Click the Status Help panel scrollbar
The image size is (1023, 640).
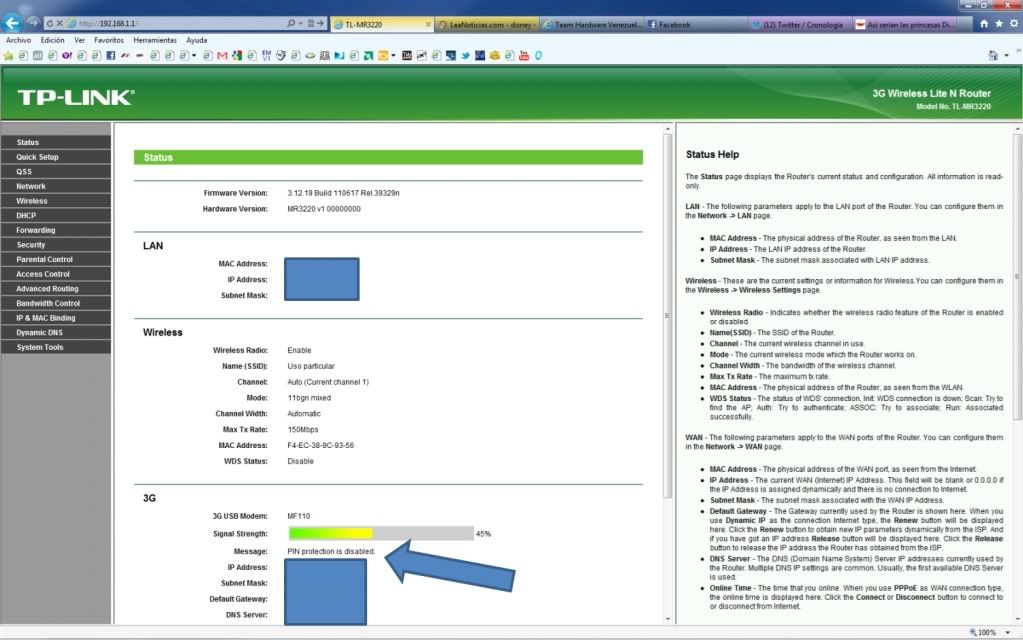(x=1018, y=277)
